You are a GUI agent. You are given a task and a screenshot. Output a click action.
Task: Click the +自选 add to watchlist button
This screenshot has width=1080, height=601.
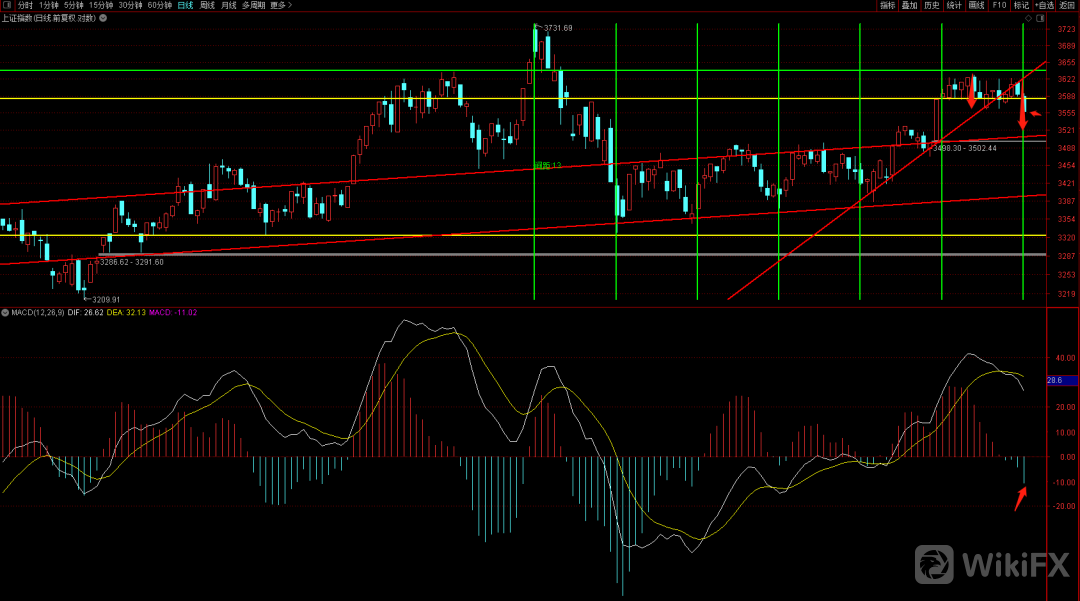coord(1044,5)
